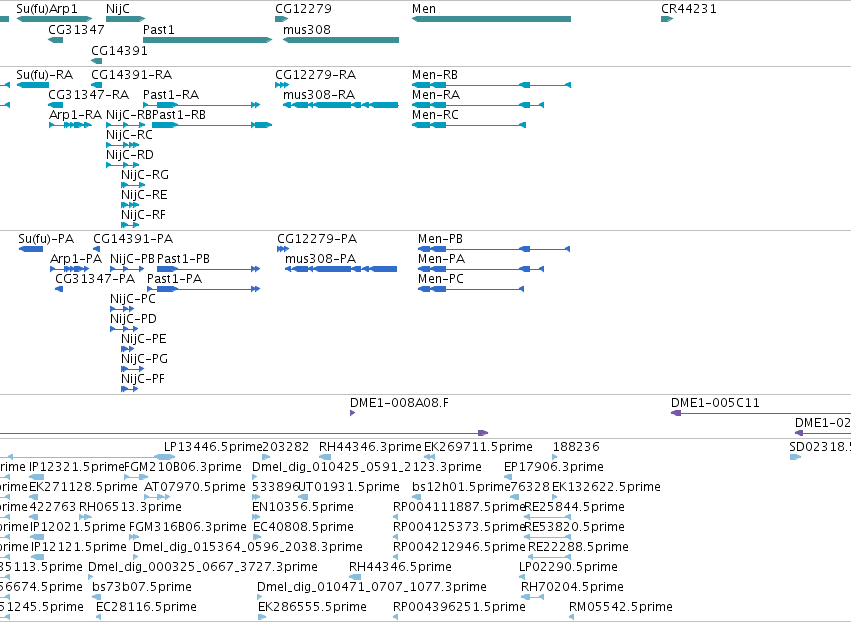Select the CG14391-PA protein label

pos(133,239)
